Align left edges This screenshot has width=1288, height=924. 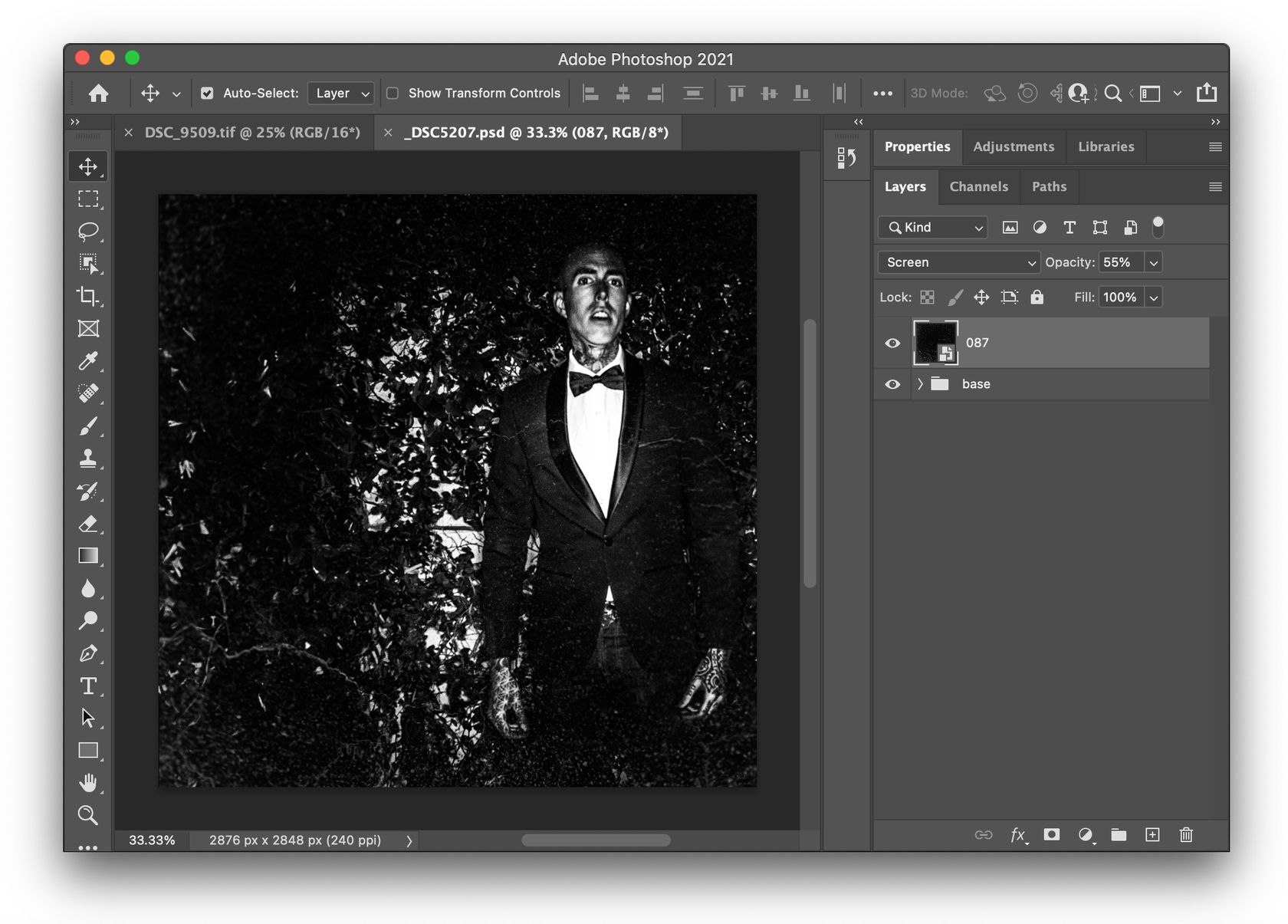pos(590,94)
